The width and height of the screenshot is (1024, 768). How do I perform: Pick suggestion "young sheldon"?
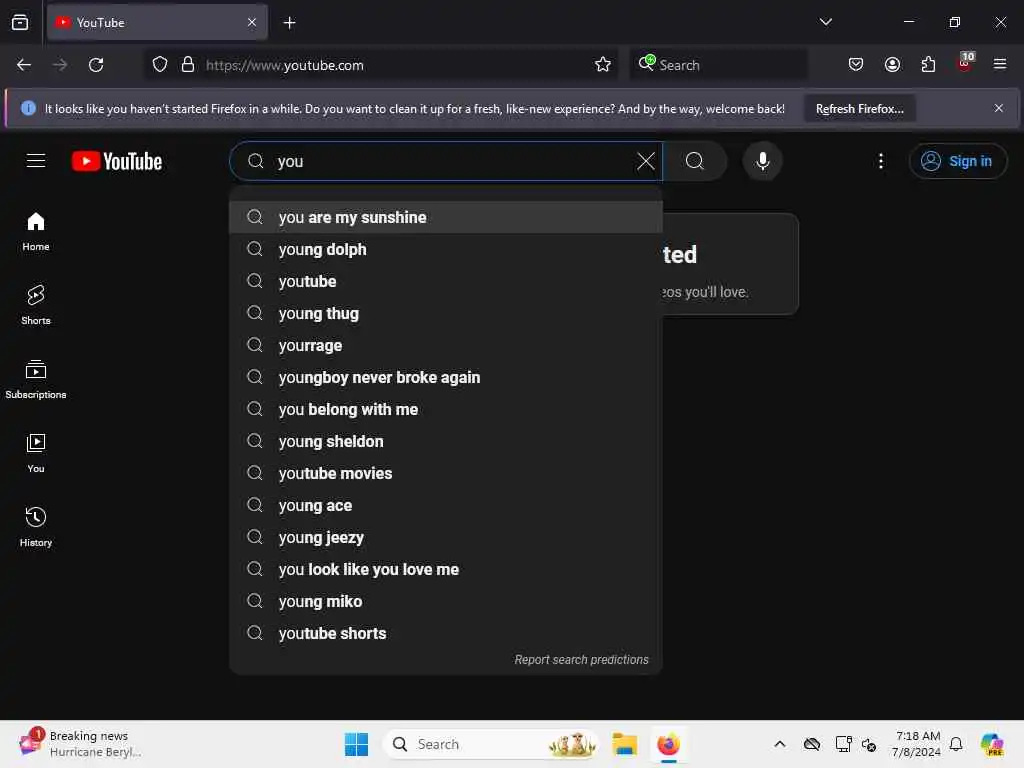[x=445, y=441]
